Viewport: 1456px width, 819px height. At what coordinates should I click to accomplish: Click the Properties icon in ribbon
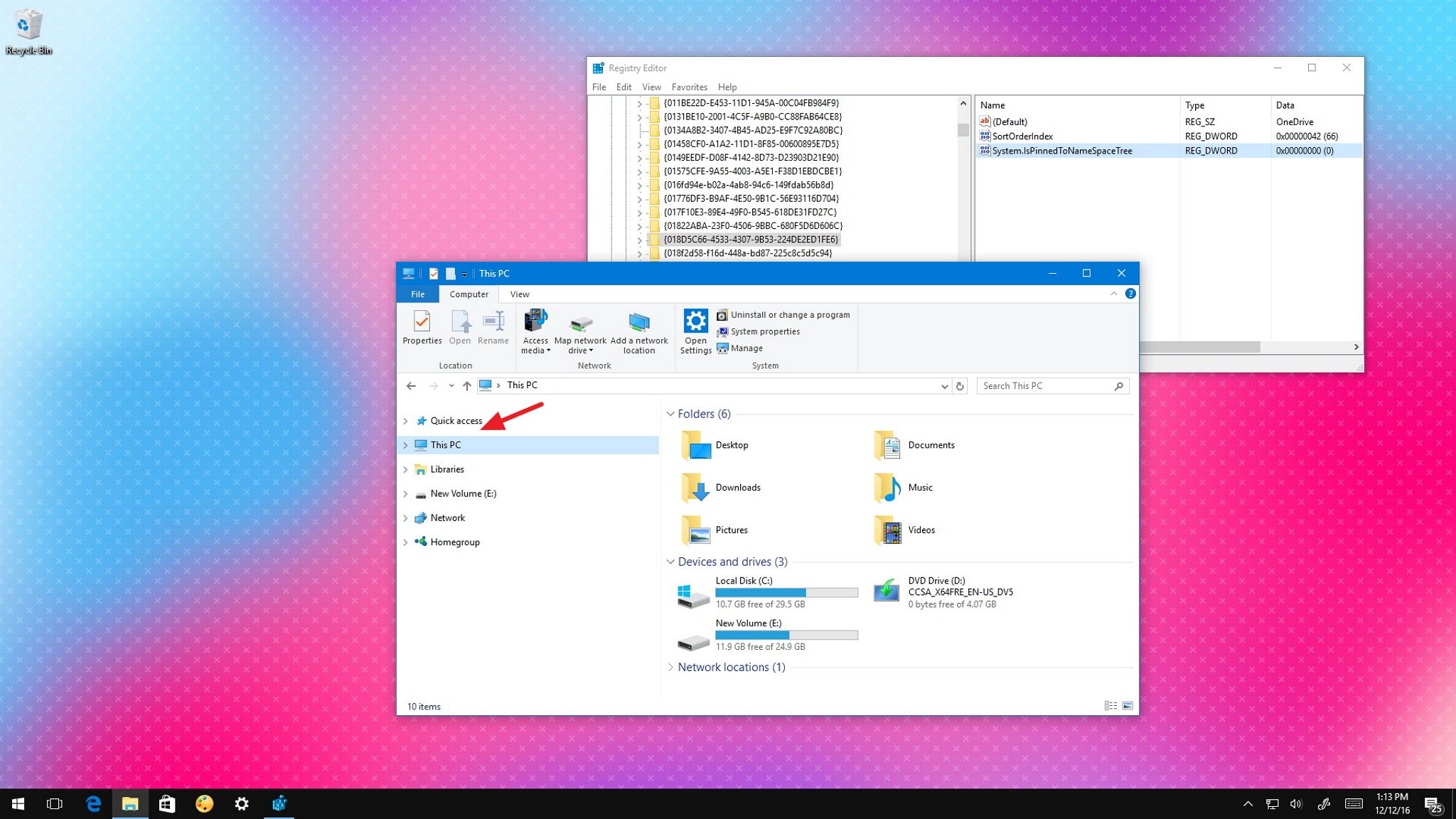(x=422, y=325)
